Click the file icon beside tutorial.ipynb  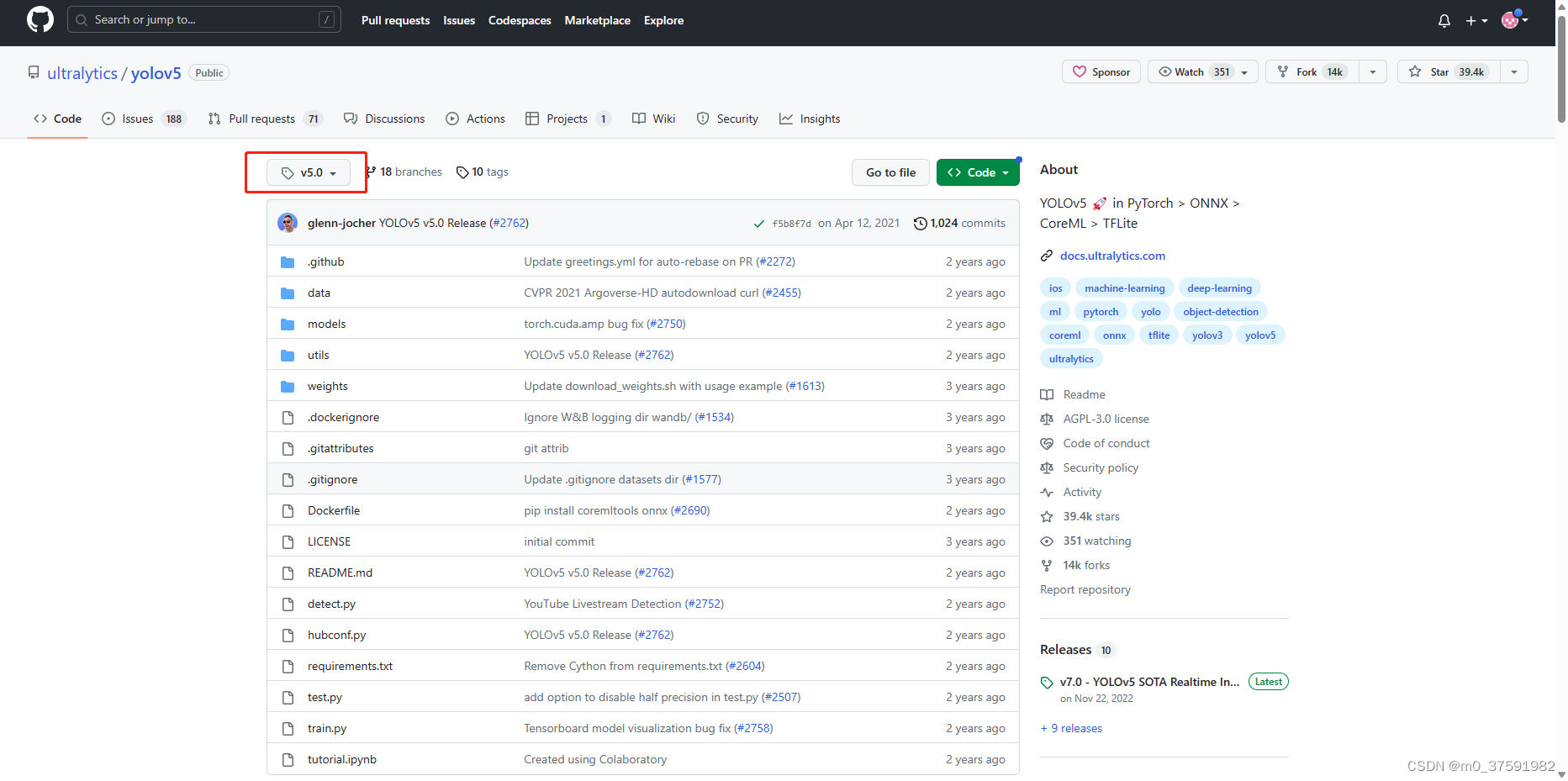288,759
